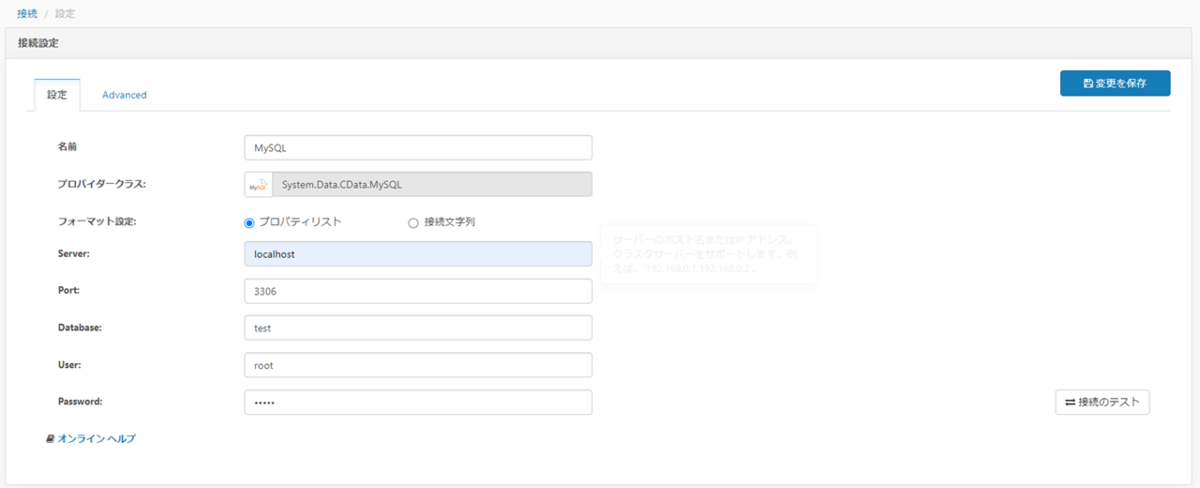Viewport: 1200px width, 488px height.
Task: Click the book icon beside オンライン ヘルプ
Action: pyautogui.click(x=50, y=438)
